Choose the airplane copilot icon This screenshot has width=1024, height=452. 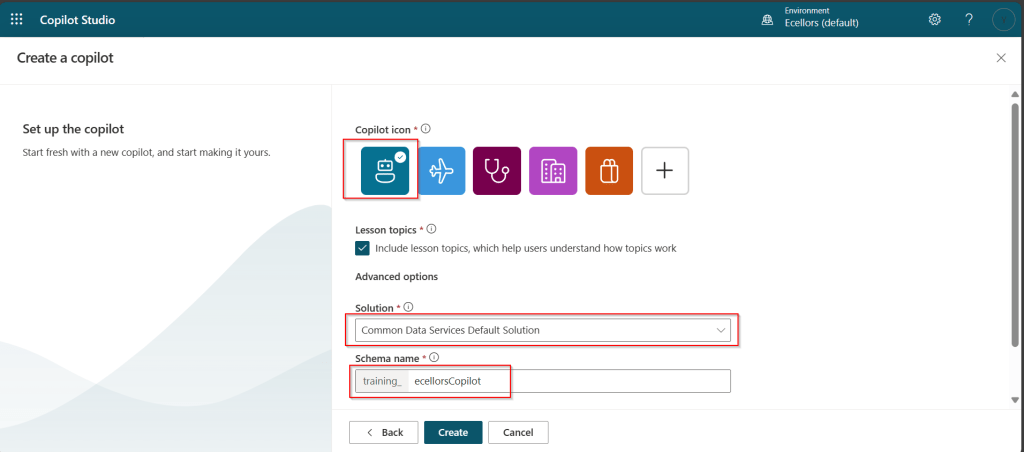441,171
